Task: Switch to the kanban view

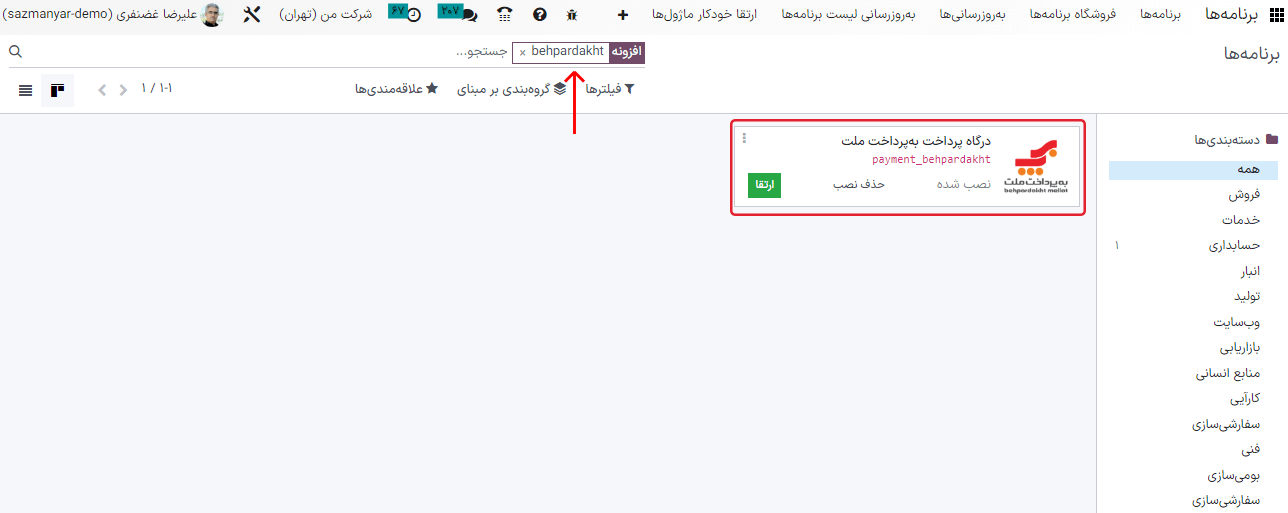Action: [57, 90]
